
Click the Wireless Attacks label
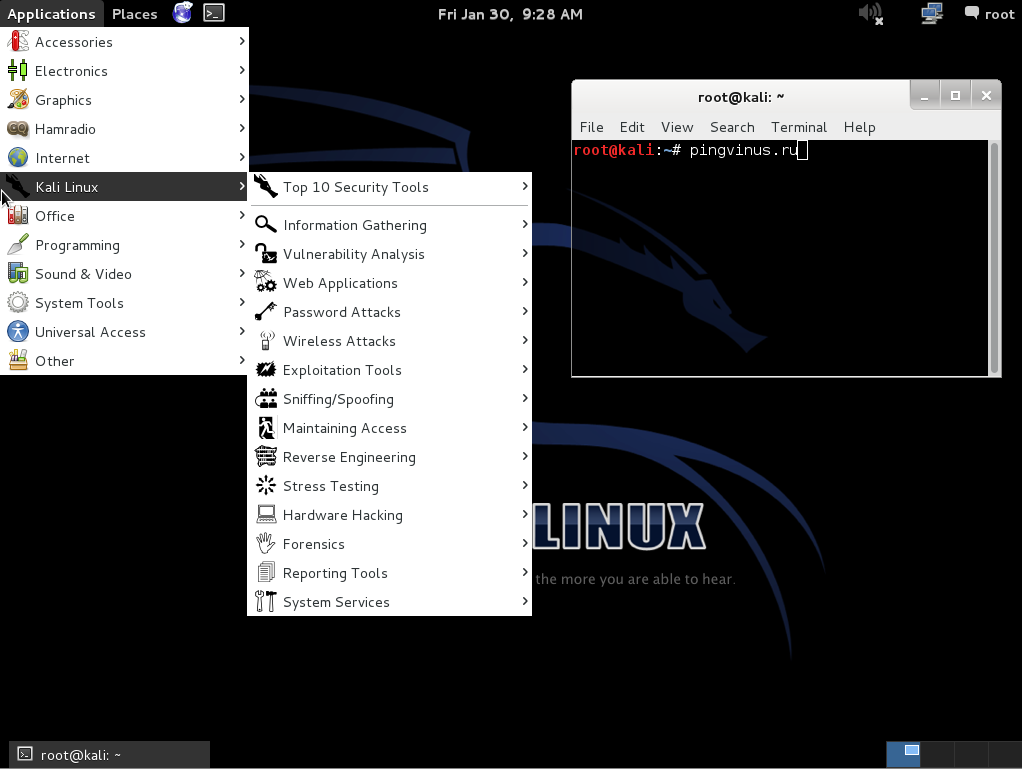(339, 341)
